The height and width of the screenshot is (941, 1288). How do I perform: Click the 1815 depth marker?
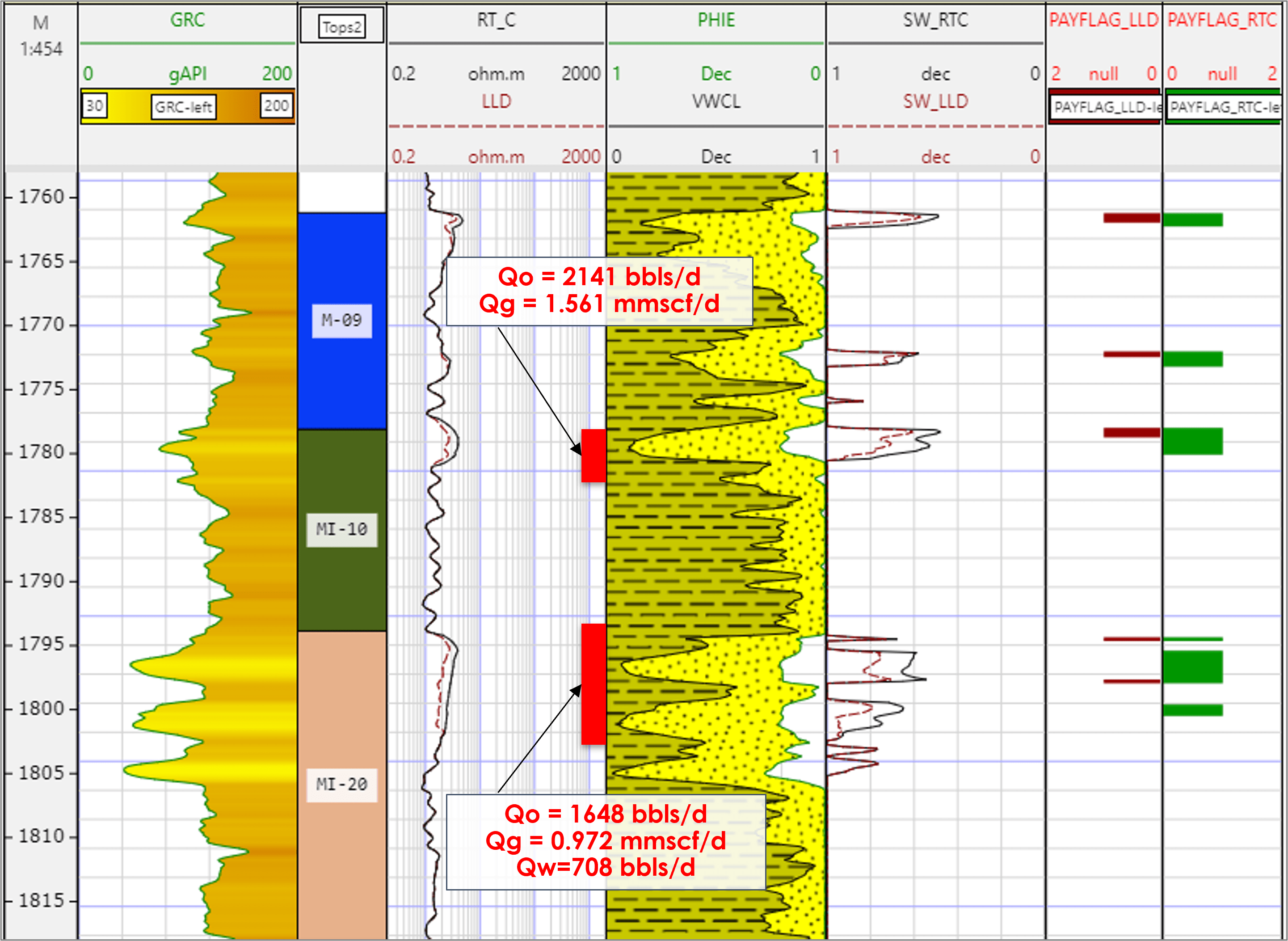pyautogui.click(x=42, y=901)
